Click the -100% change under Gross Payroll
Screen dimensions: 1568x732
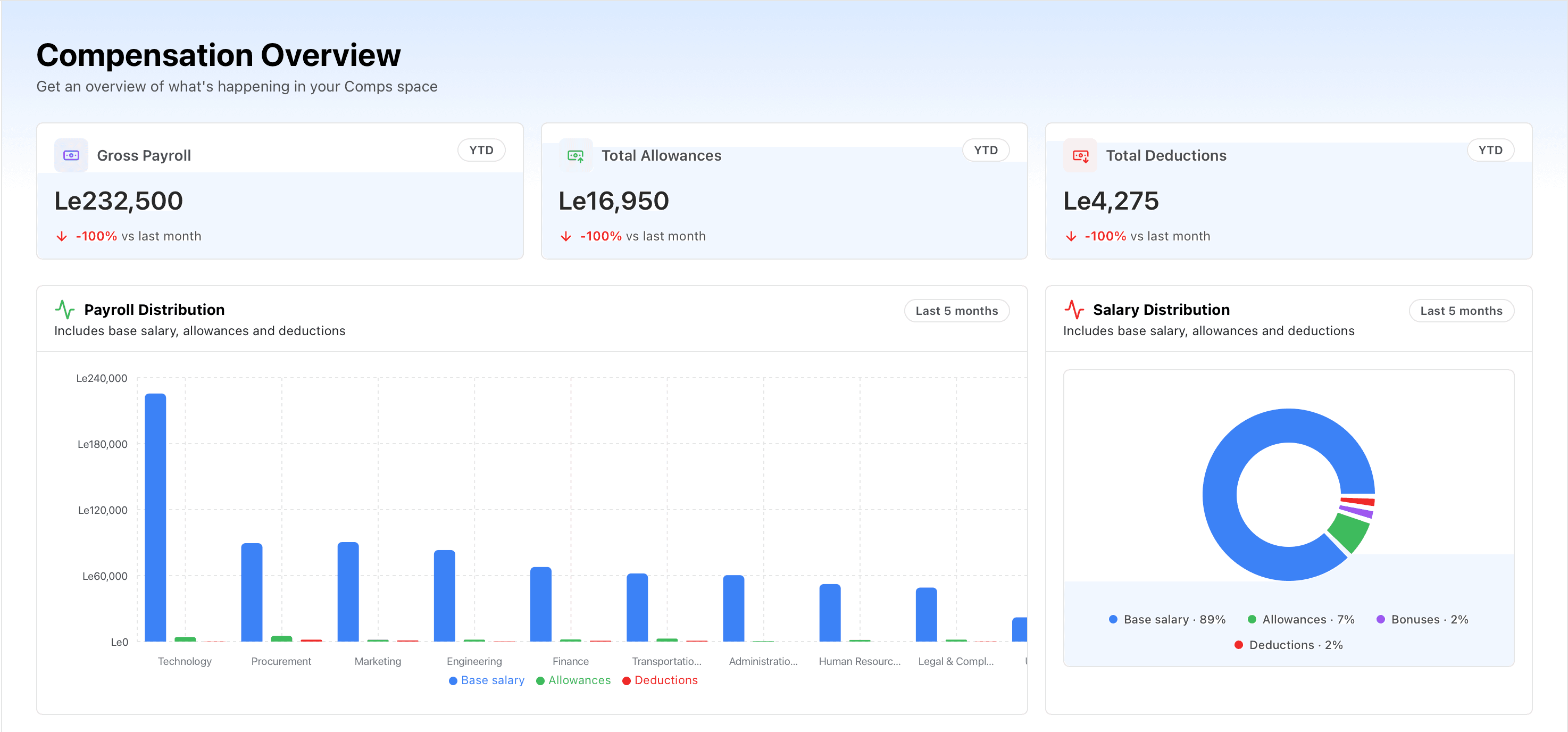coord(96,236)
